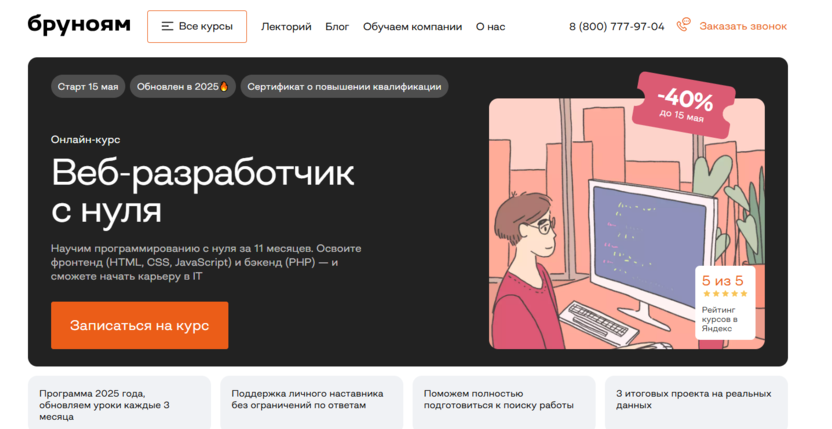Open the Все курсы menu button

197,27
